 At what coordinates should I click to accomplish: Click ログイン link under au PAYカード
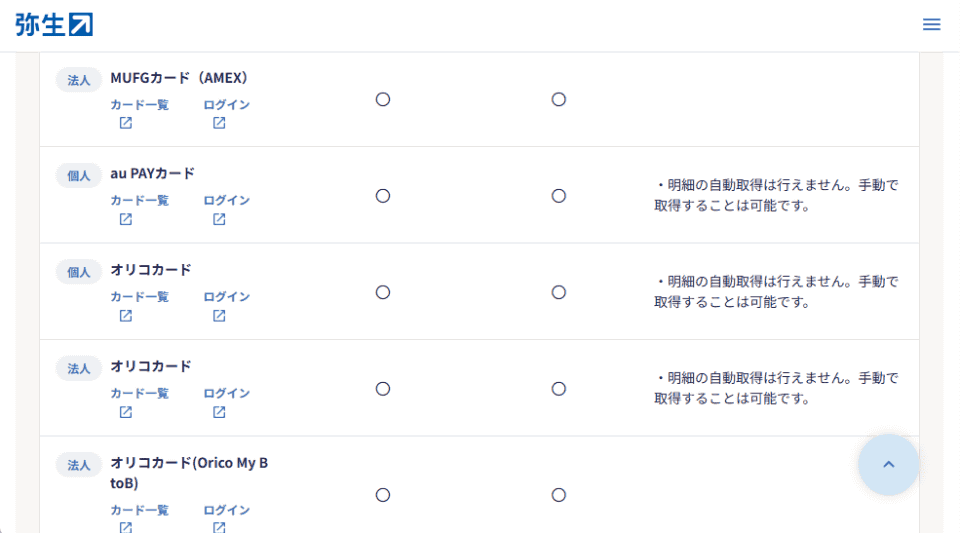coord(226,200)
